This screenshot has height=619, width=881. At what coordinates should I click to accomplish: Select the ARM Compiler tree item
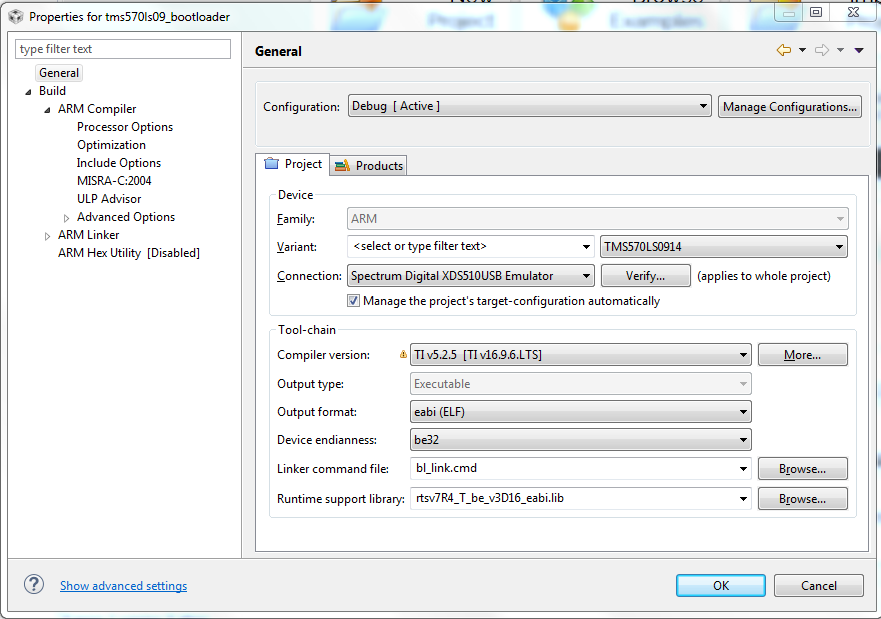coord(97,109)
